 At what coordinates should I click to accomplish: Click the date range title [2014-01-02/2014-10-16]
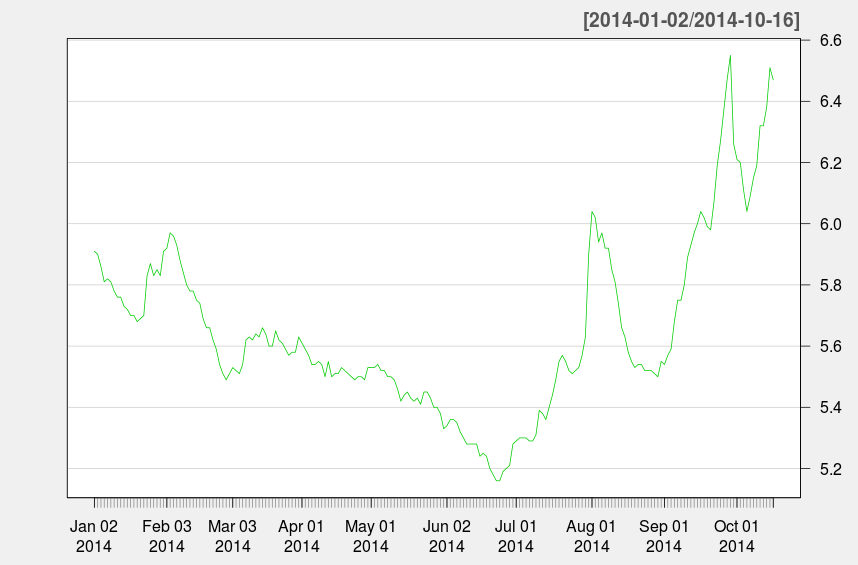[691, 20]
